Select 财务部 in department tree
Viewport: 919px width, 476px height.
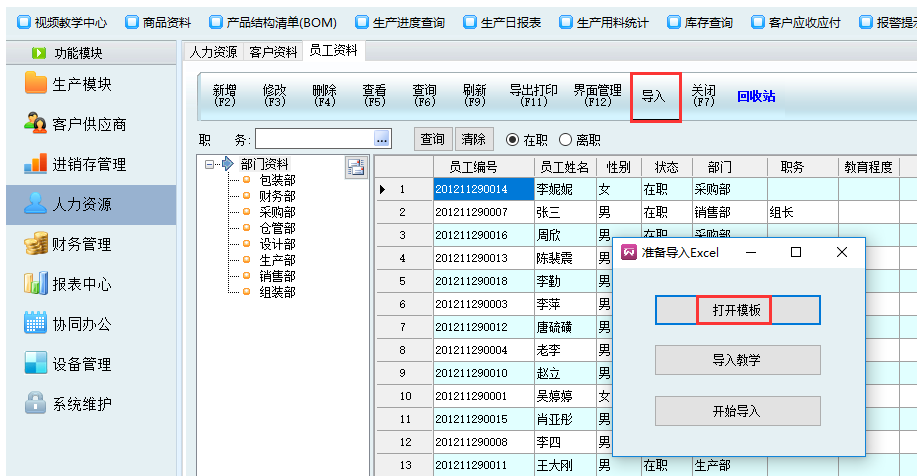point(277,196)
